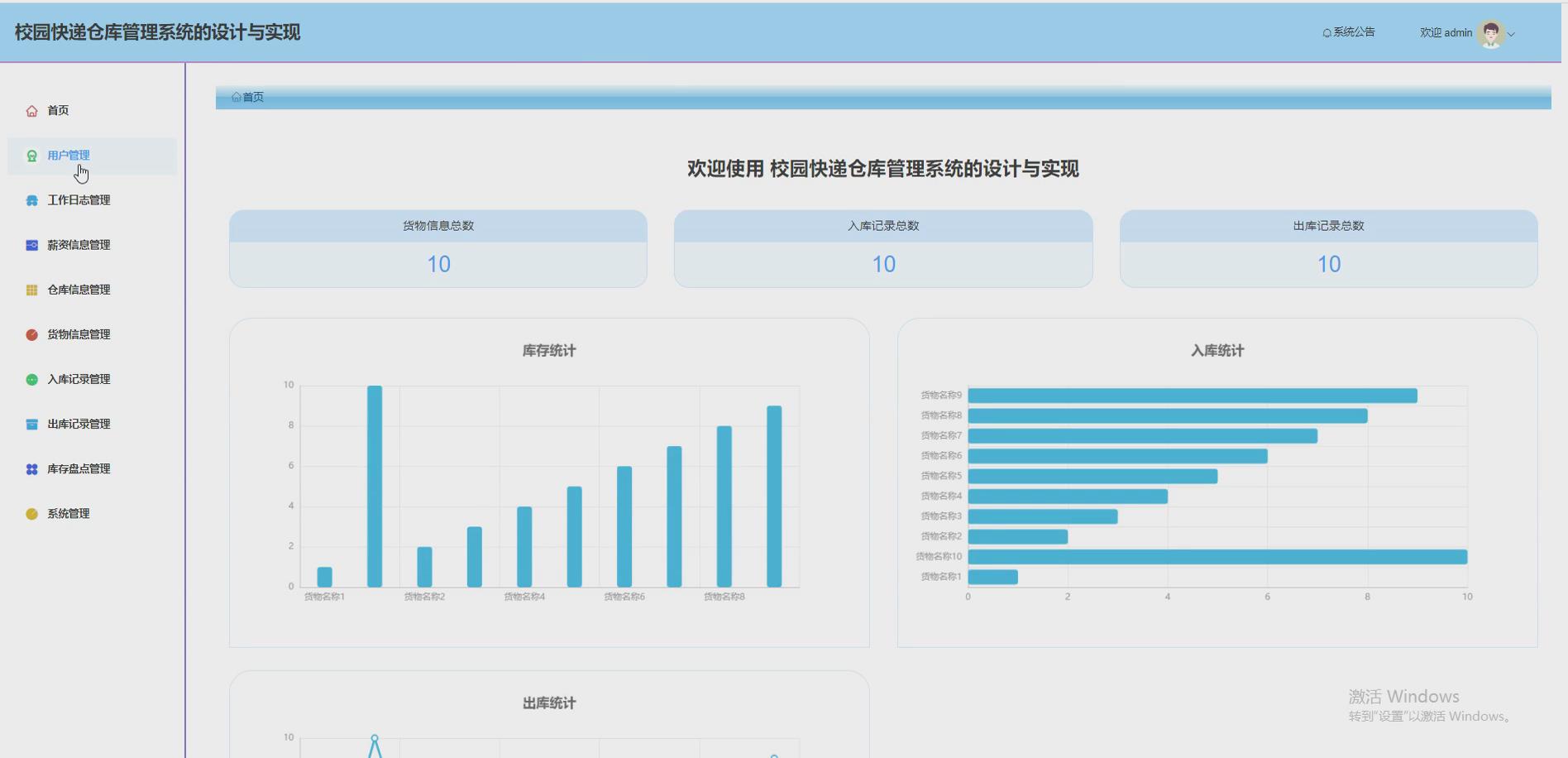Click the bell icon beside 系统公告

[1327, 31]
